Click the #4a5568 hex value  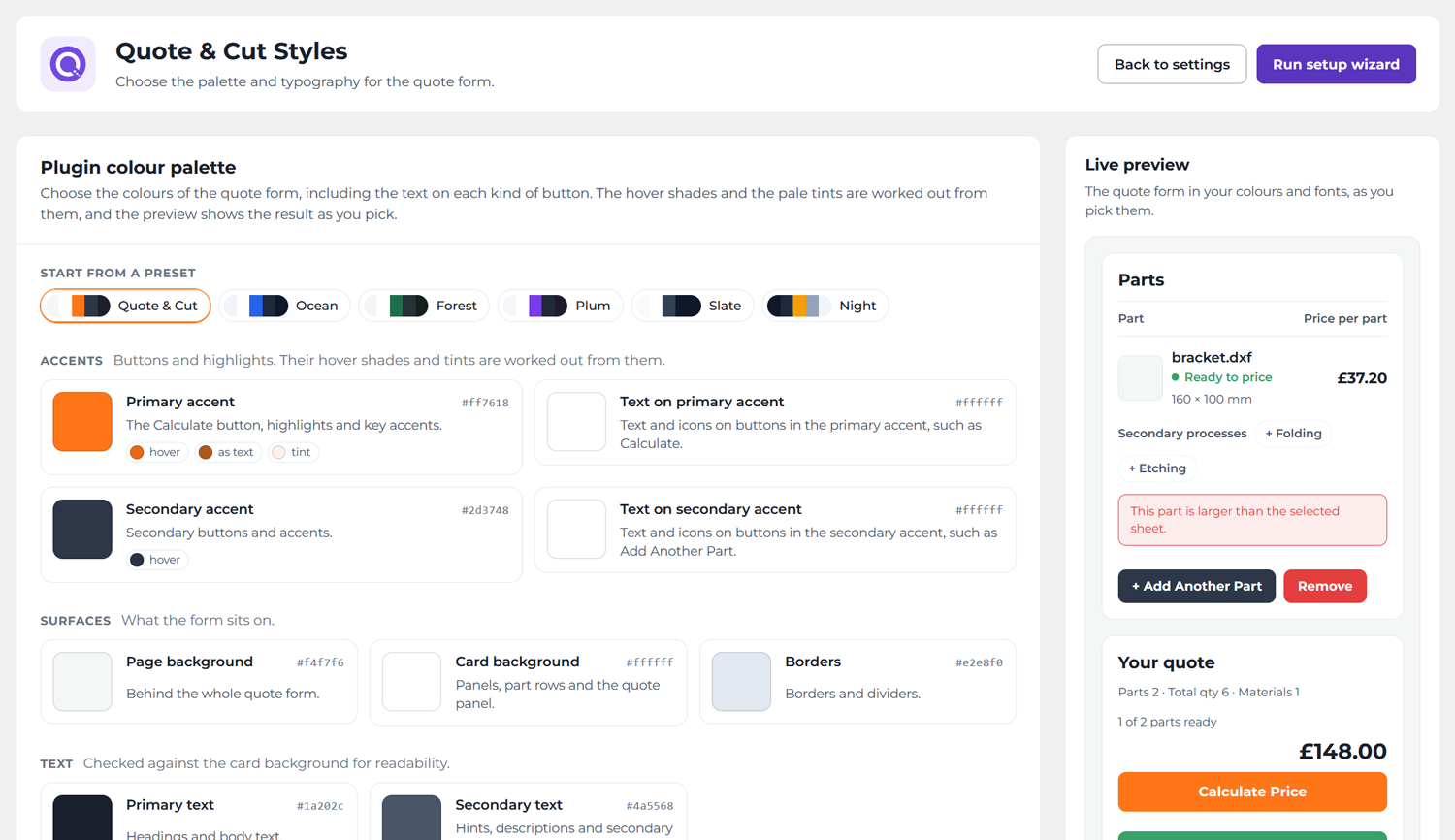click(x=649, y=806)
